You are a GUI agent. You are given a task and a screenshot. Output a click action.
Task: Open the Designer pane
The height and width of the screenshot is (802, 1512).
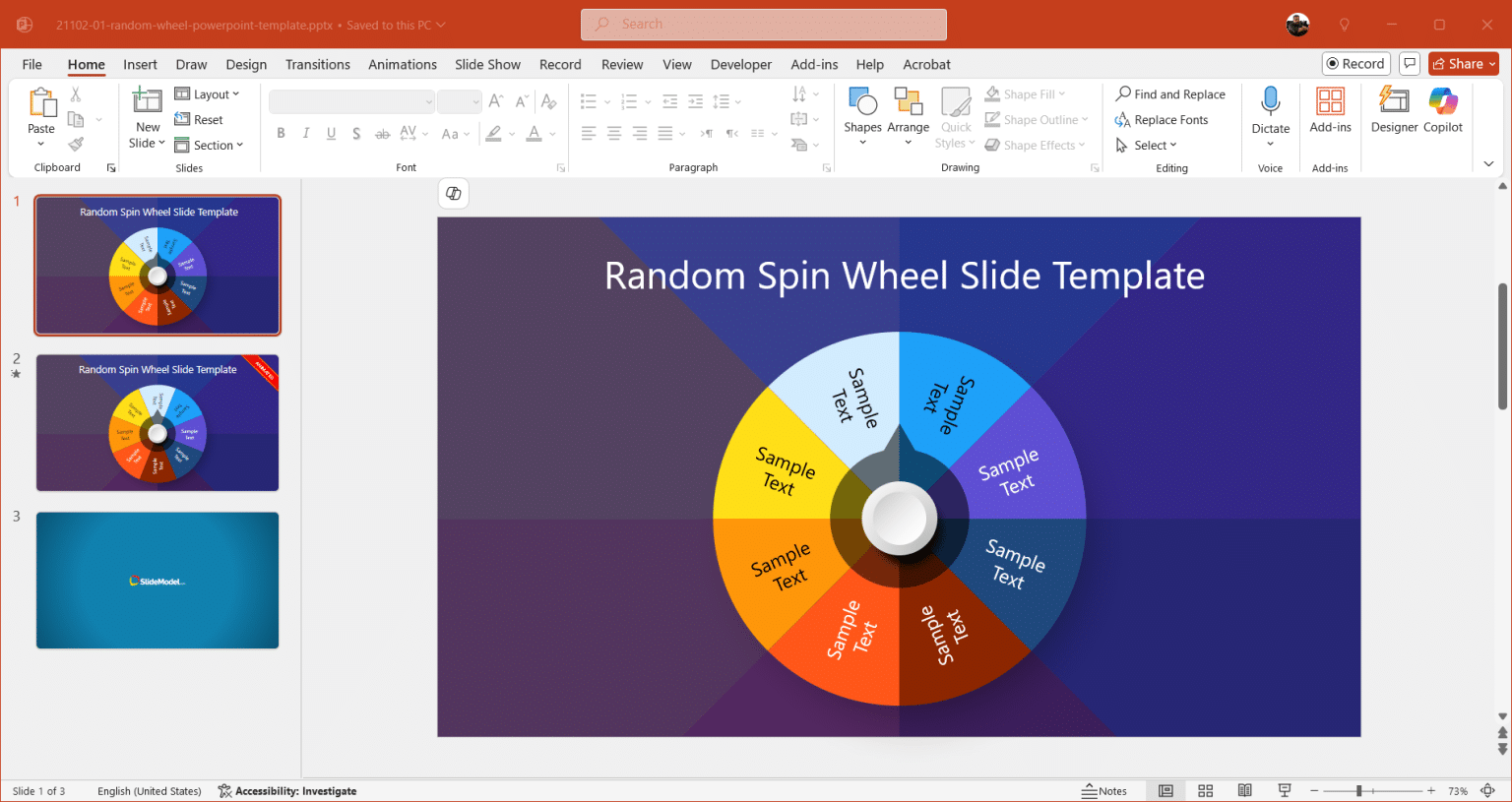pyautogui.click(x=1393, y=110)
